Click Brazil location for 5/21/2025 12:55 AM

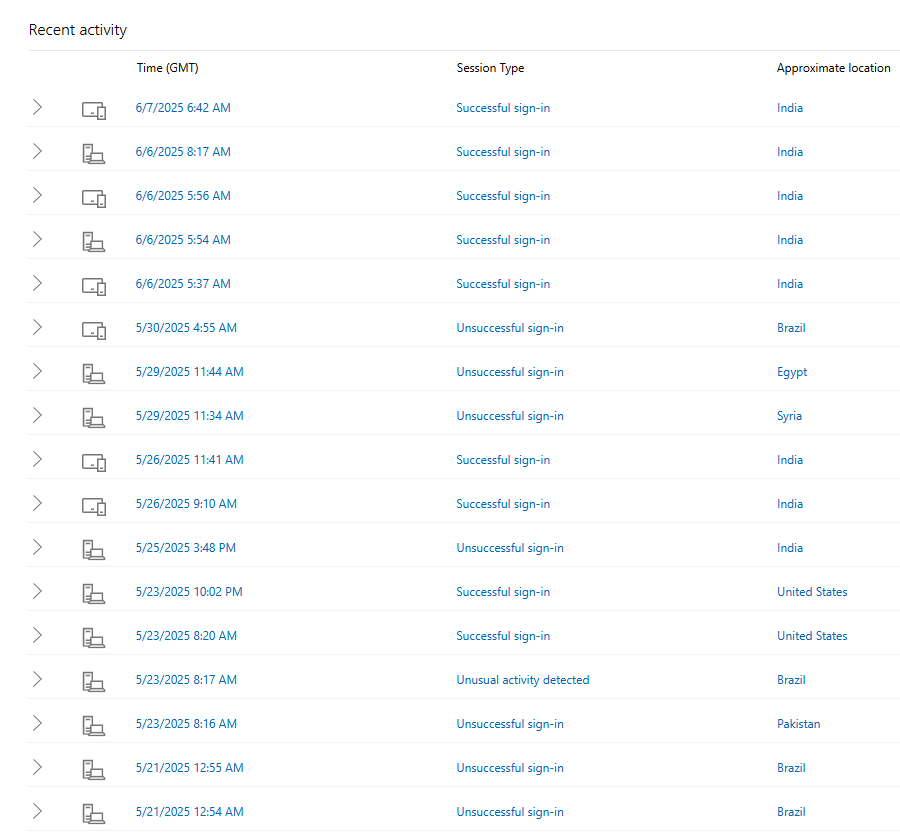coord(791,768)
